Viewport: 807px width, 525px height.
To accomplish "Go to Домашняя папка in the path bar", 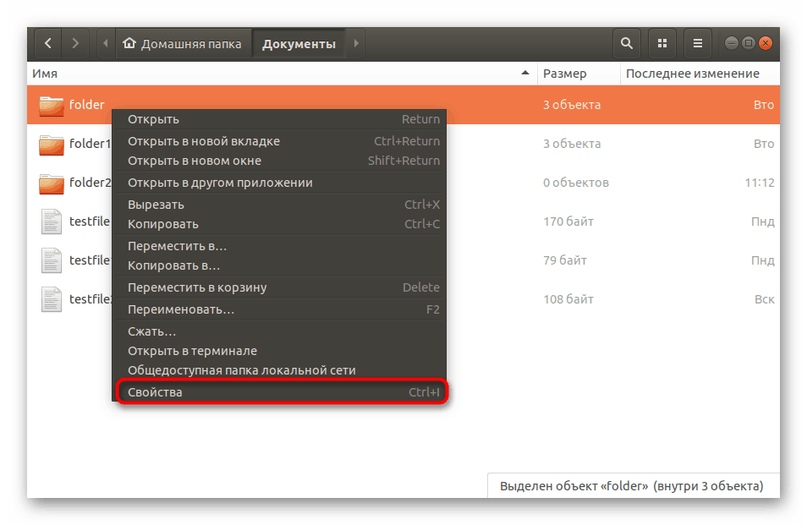I will point(185,44).
